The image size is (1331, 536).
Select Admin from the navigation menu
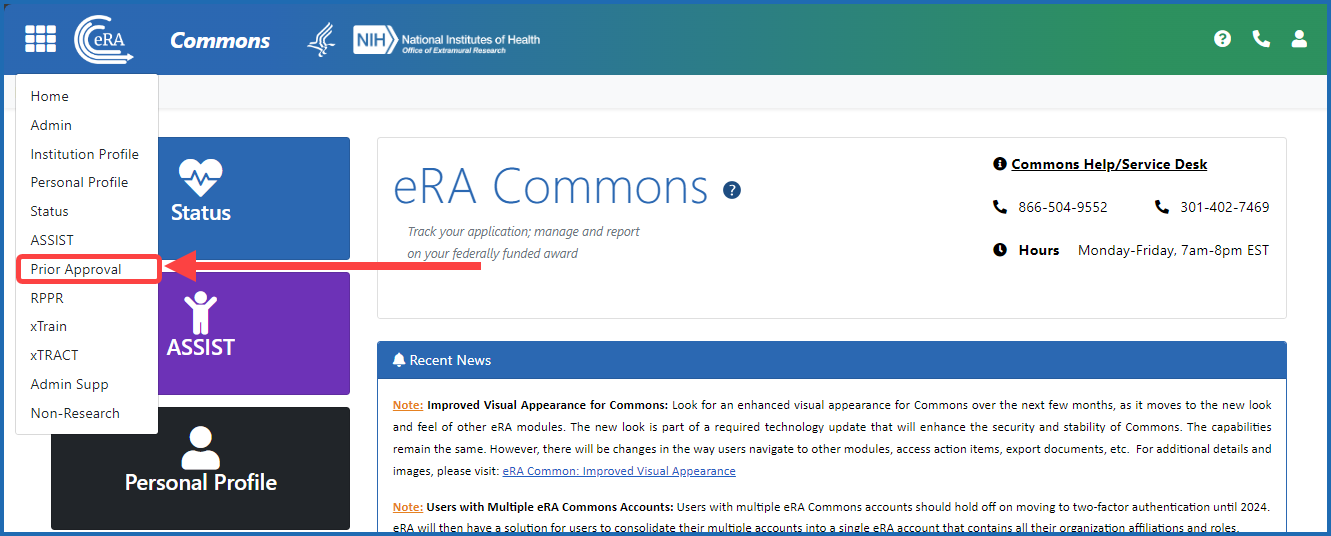click(x=51, y=125)
